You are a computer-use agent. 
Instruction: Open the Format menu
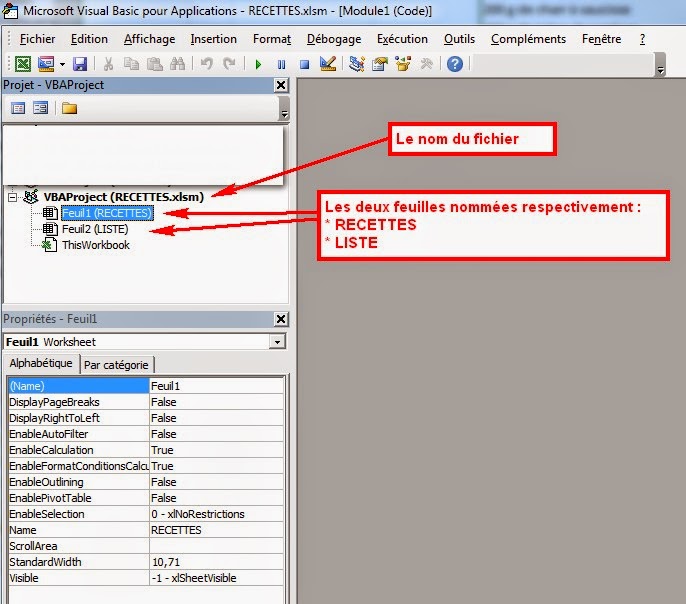272,39
